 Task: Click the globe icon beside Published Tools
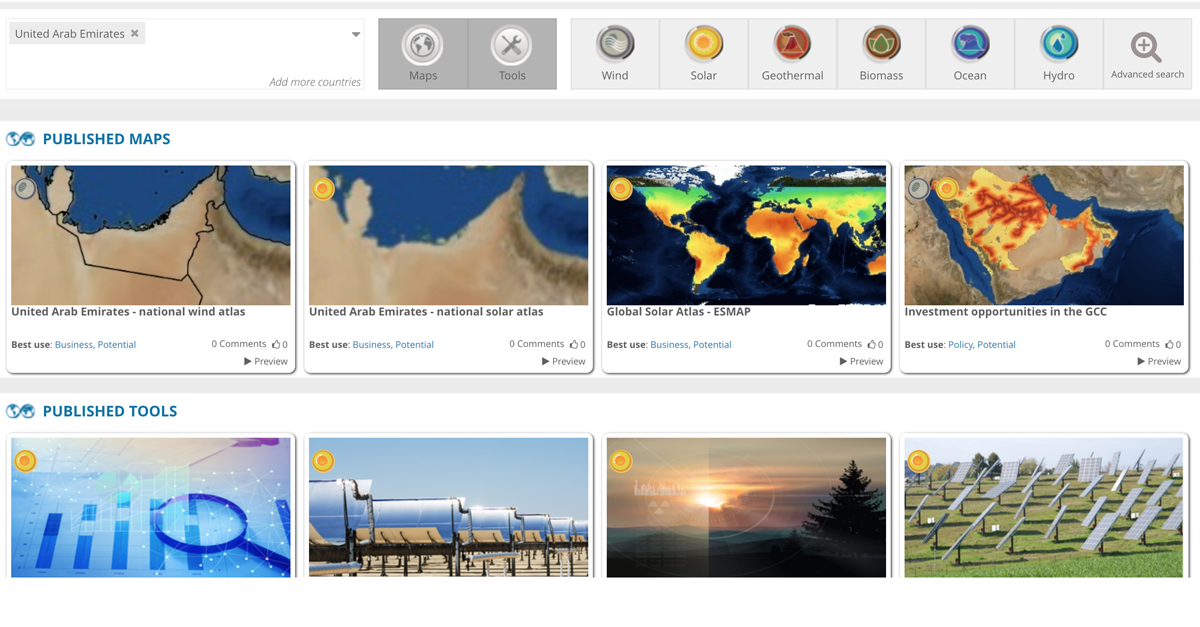[x=21, y=411]
